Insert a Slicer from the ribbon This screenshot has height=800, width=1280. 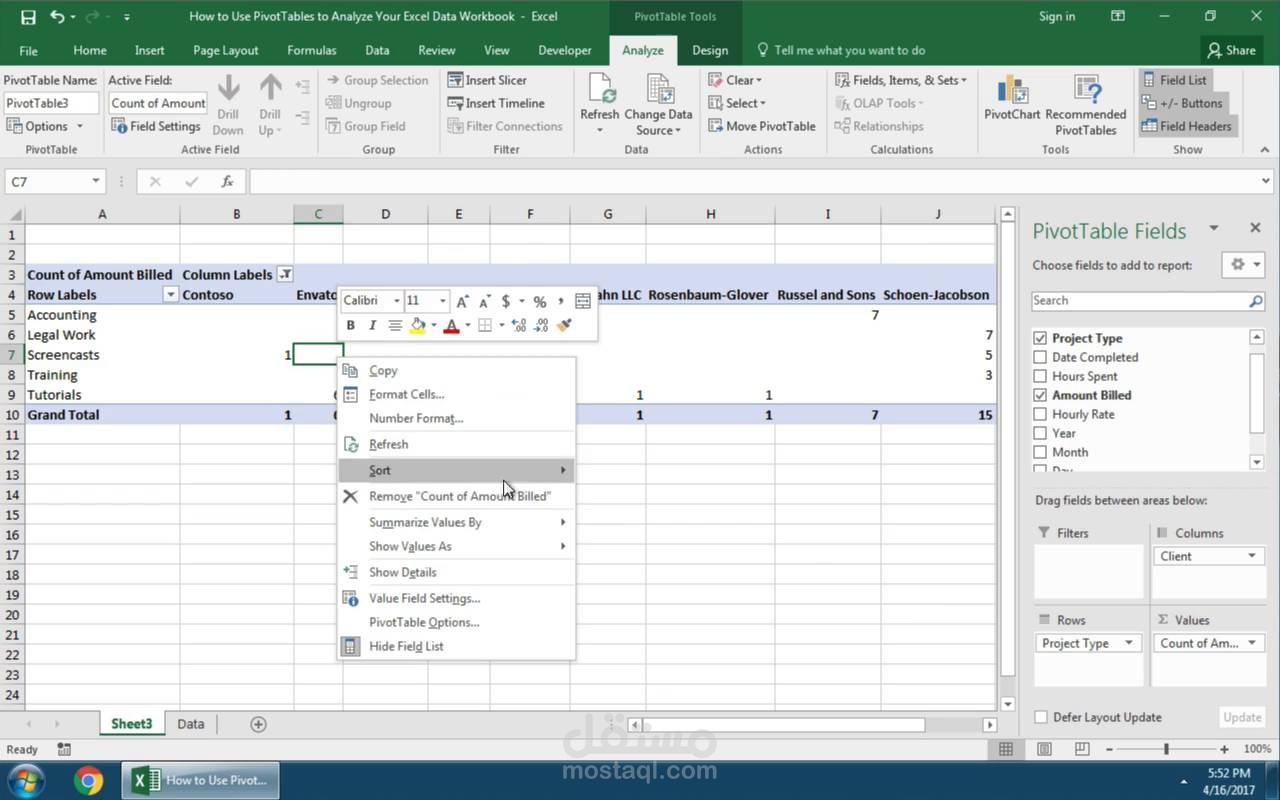(x=487, y=80)
